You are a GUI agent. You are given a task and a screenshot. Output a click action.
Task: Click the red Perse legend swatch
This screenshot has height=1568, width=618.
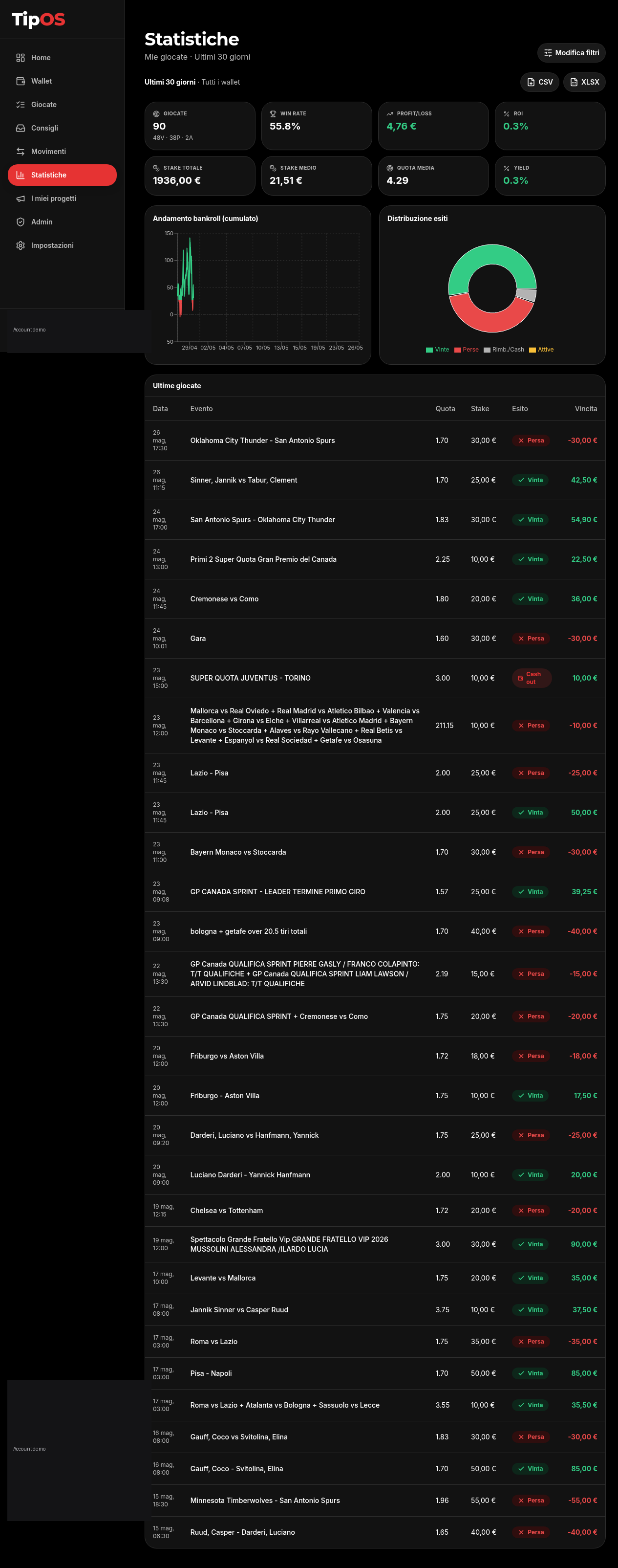tap(457, 350)
